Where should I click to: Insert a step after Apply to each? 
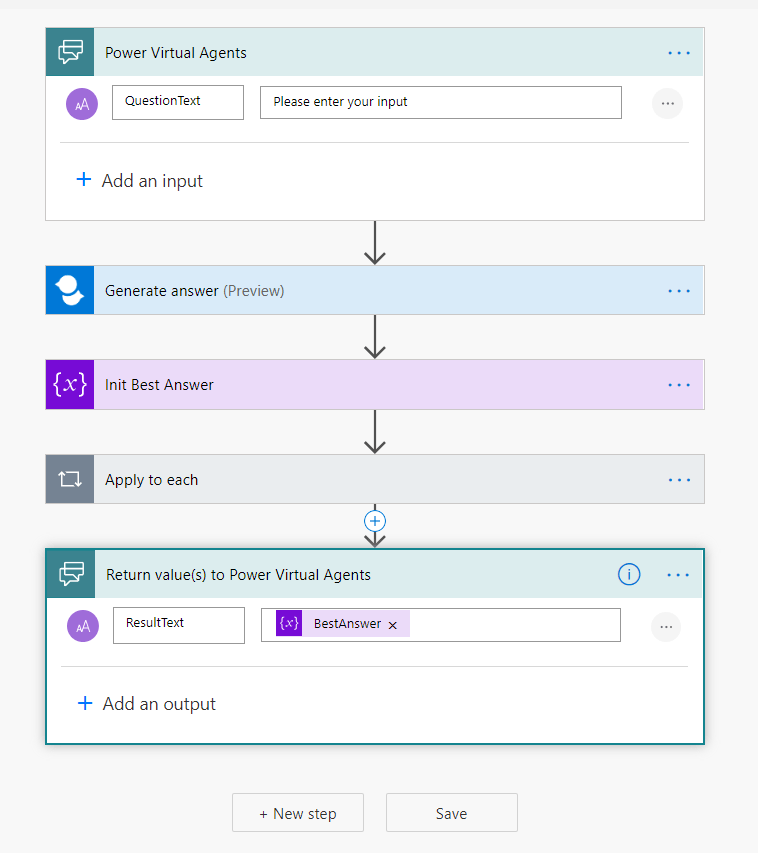pos(375,521)
